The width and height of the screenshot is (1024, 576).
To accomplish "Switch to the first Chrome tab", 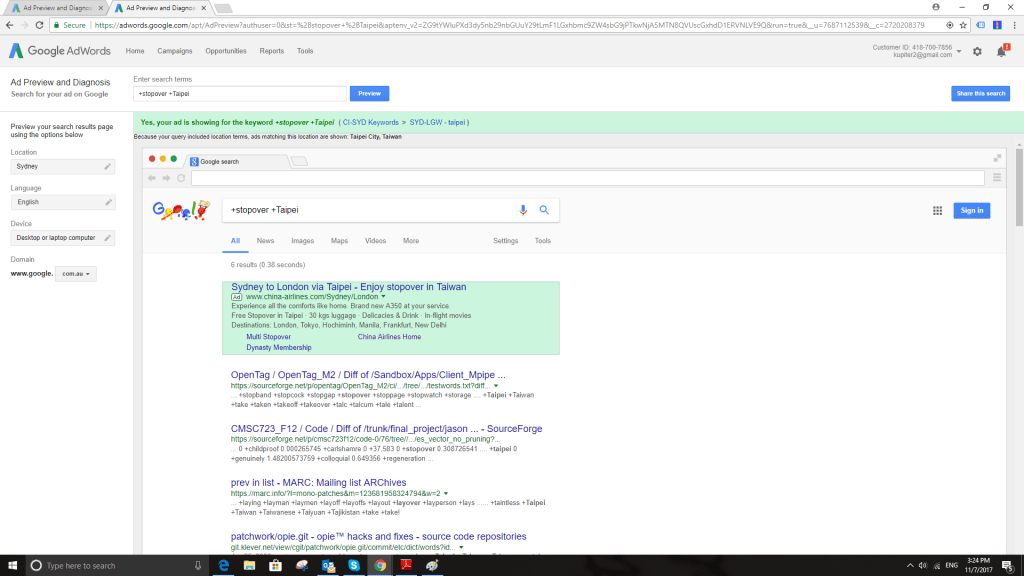I will point(57,8).
